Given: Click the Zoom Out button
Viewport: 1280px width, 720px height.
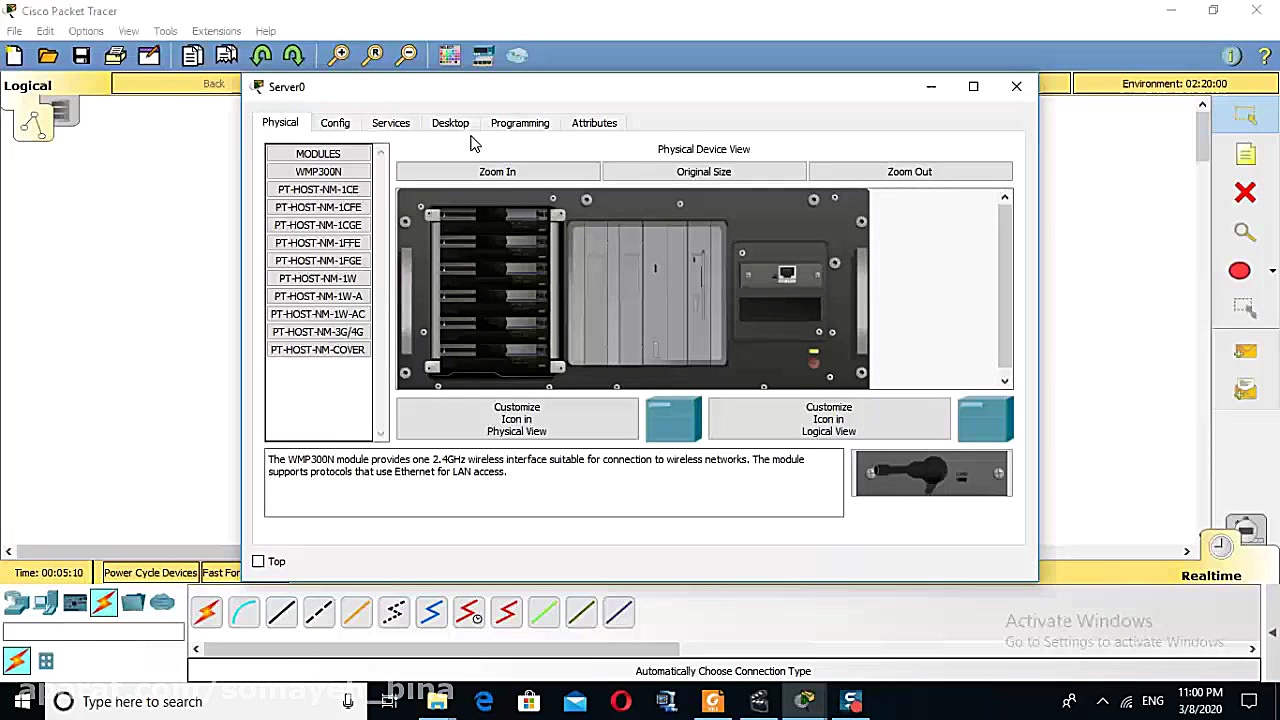Looking at the screenshot, I should pos(909,172).
